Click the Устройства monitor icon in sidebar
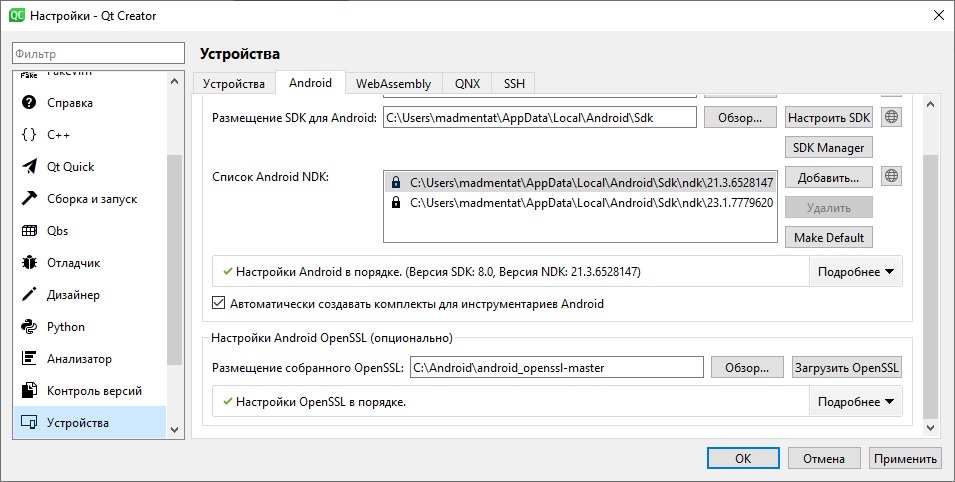 29,422
